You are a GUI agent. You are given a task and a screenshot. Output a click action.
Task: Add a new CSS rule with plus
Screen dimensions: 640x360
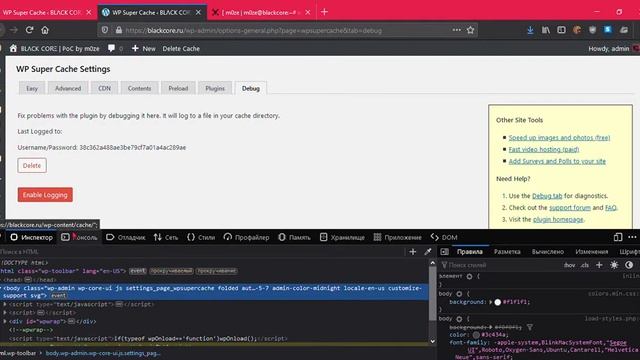click(x=599, y=265)
